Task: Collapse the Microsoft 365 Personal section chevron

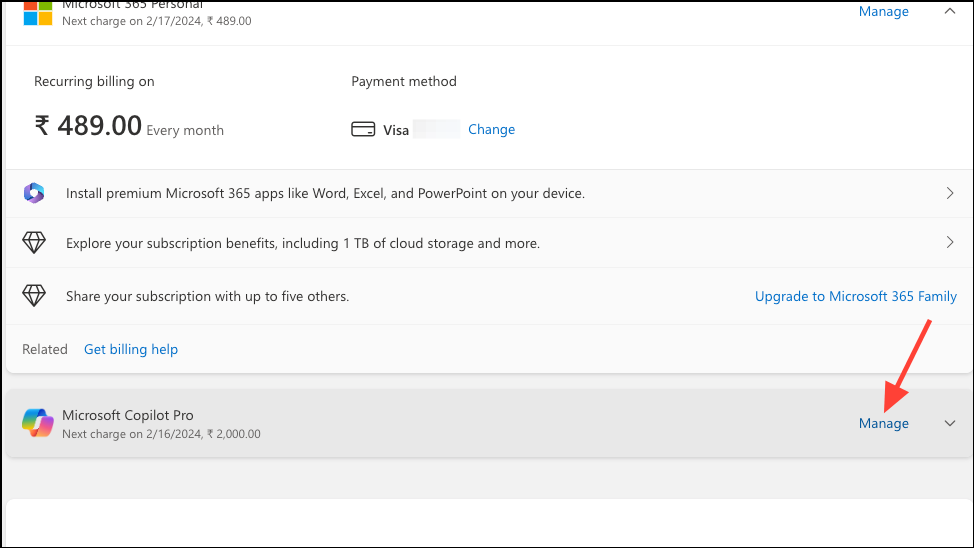Action: point(950,11)
